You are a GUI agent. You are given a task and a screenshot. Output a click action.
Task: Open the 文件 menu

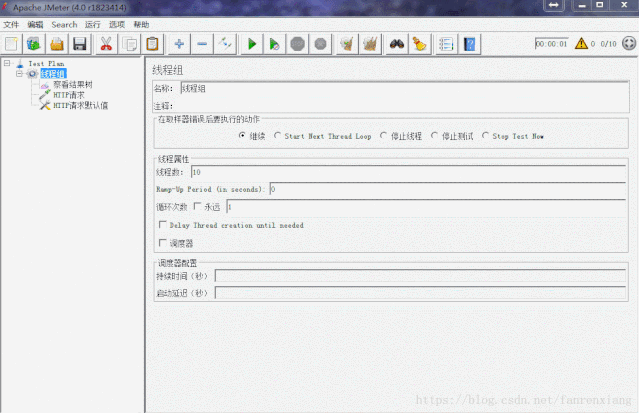coord(11,24)
